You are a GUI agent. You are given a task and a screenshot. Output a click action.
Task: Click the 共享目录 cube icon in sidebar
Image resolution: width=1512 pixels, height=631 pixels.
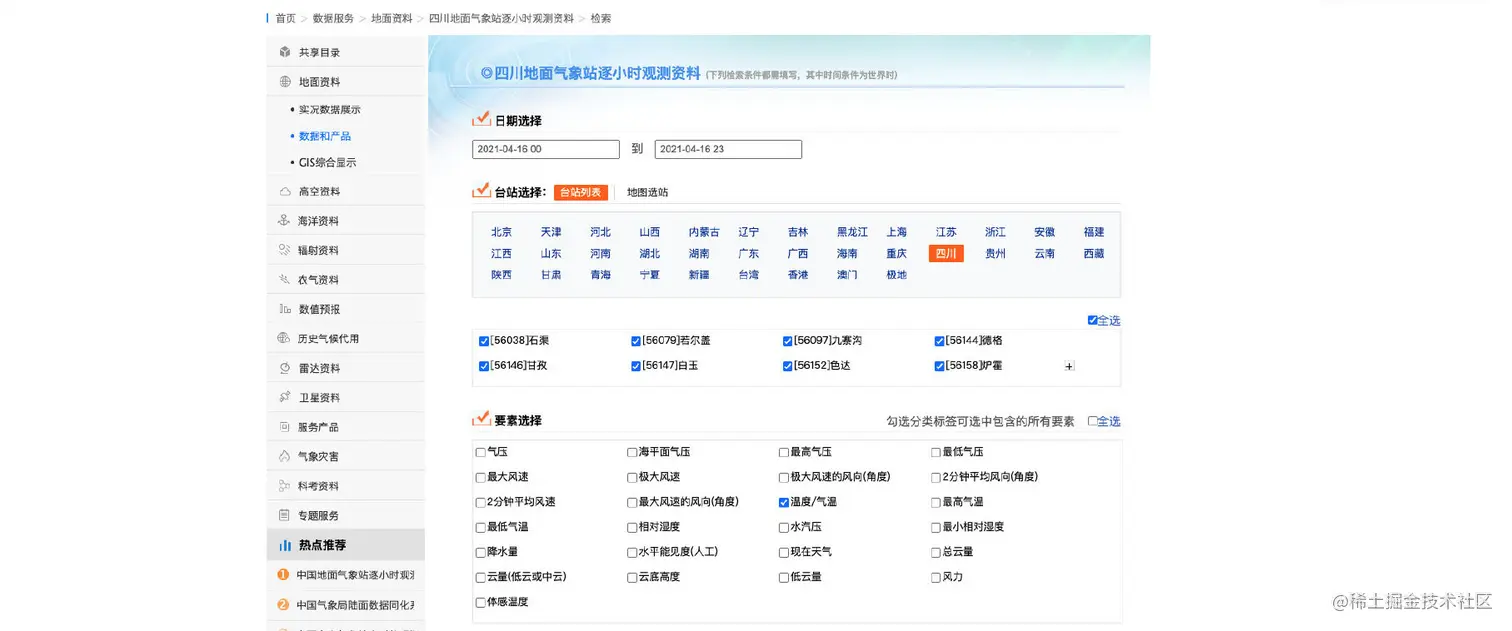tap(285, 52)
